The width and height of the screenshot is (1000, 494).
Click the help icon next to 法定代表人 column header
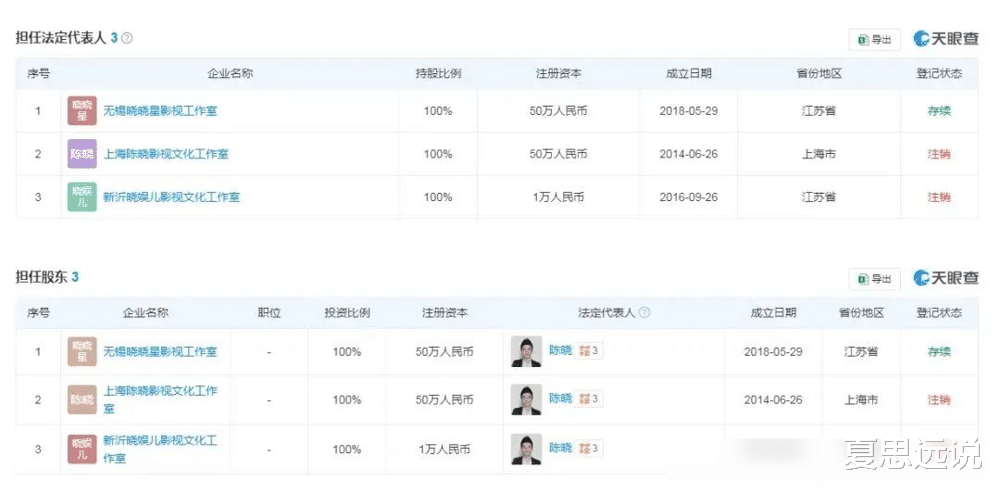pos(645,313)
